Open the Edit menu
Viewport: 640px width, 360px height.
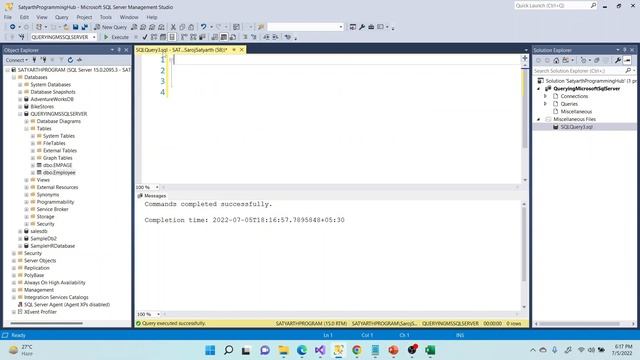tap(24, 17)
